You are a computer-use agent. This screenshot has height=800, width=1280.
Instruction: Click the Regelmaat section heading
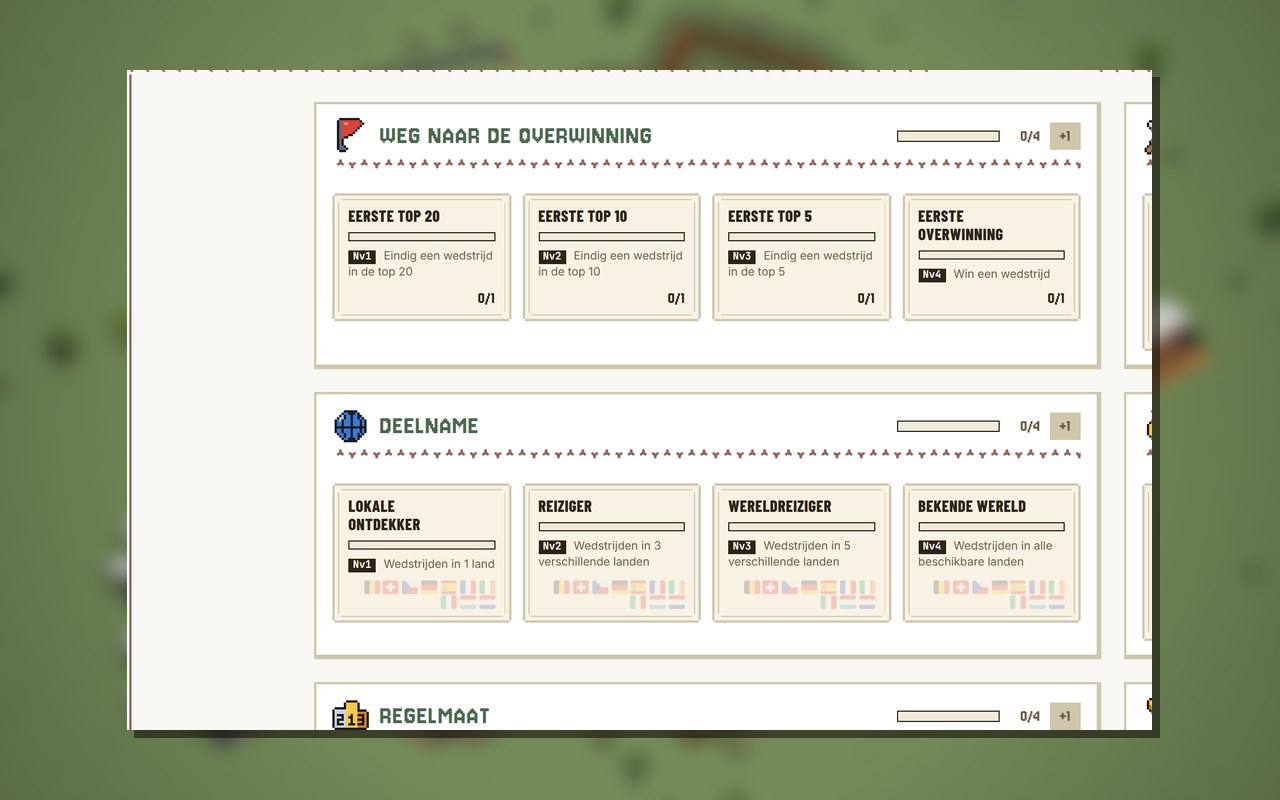(434, 716)
